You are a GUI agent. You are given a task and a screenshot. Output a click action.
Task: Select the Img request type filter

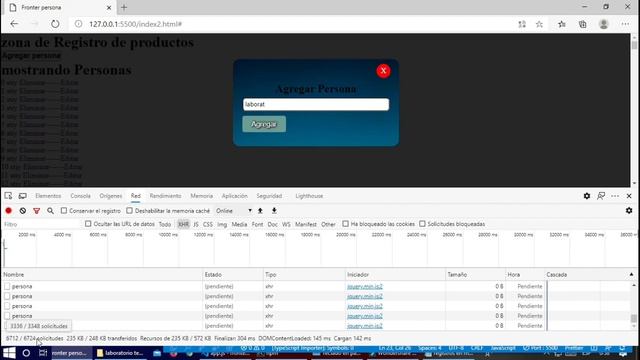coord(222,224)
